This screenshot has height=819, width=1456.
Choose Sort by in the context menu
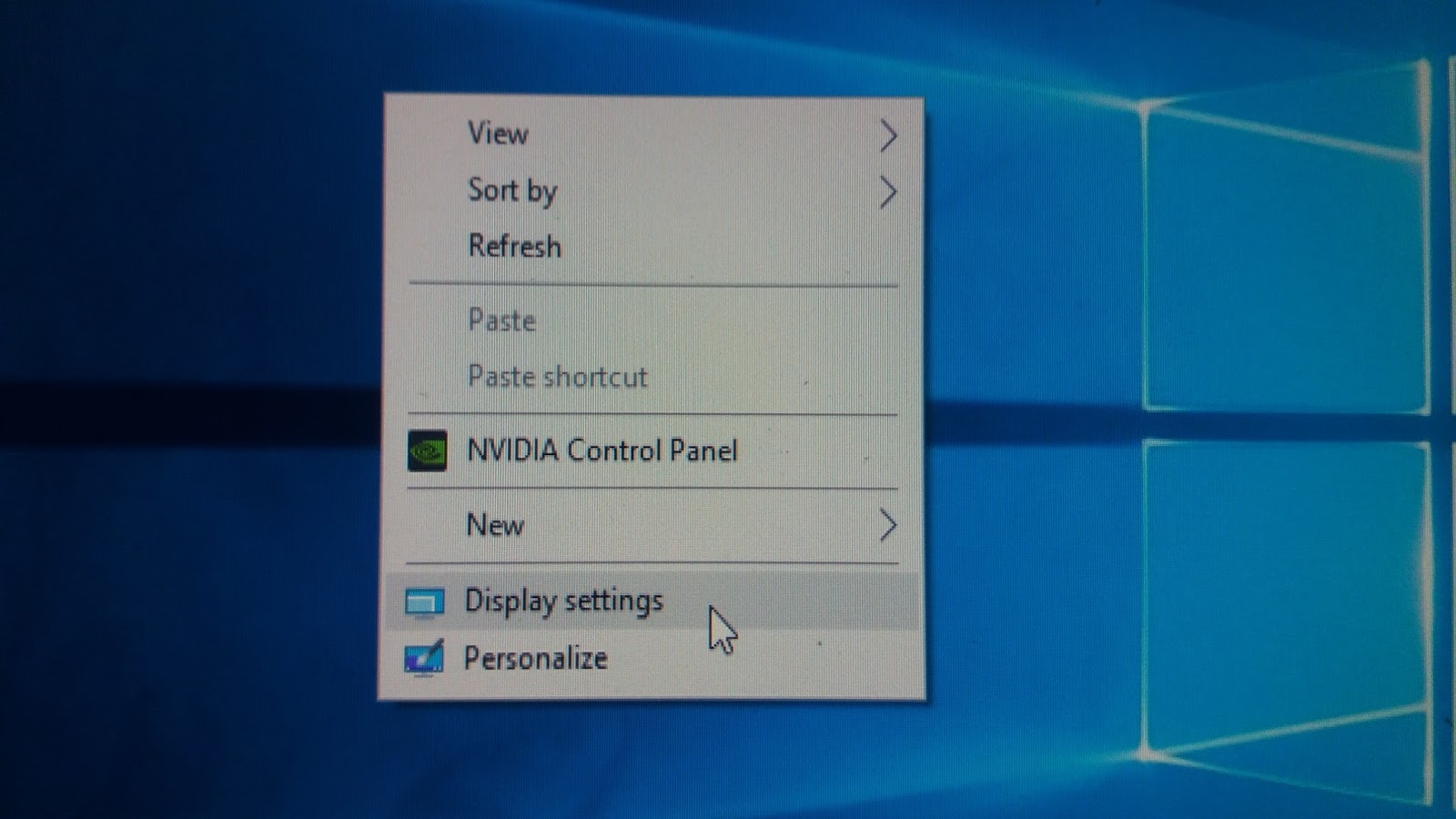pyautogui.click(x=655, y=191)
